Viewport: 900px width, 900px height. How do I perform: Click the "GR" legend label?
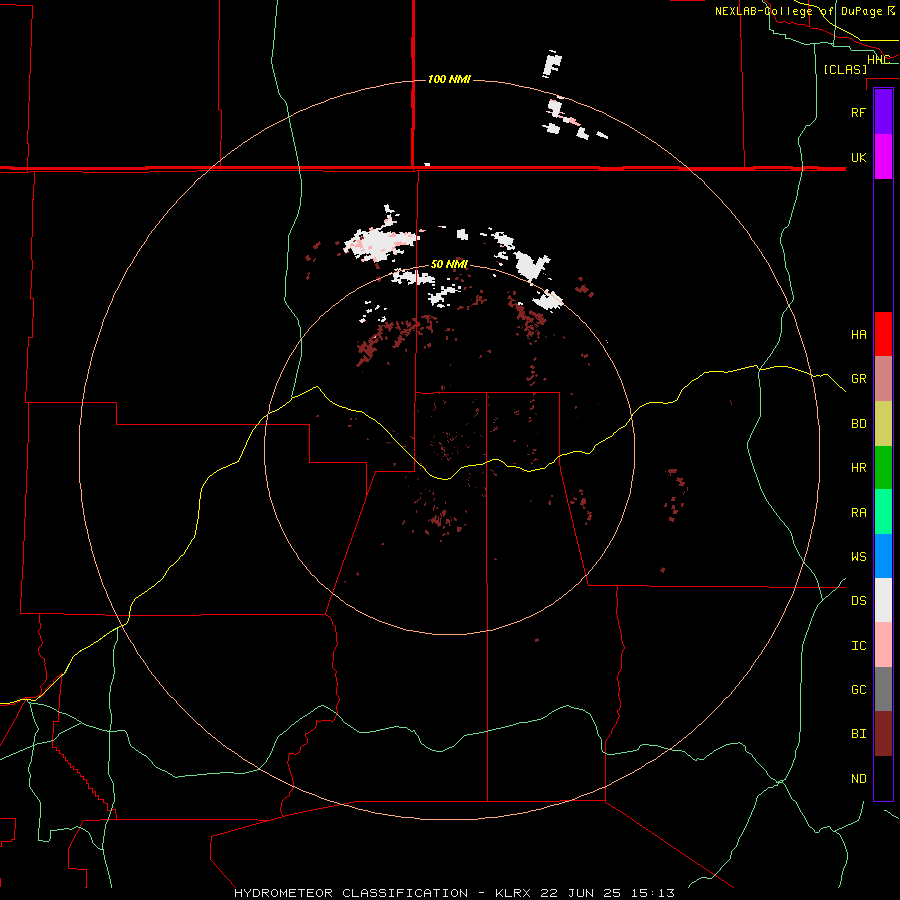(x=858, y=379)
